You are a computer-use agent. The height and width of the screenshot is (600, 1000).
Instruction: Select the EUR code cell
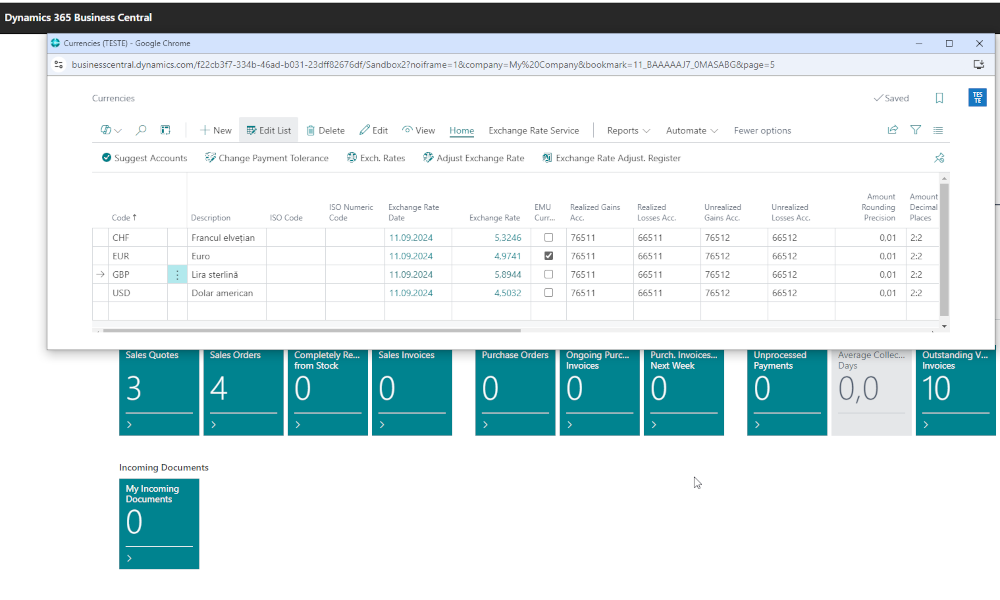click(138, 256)
